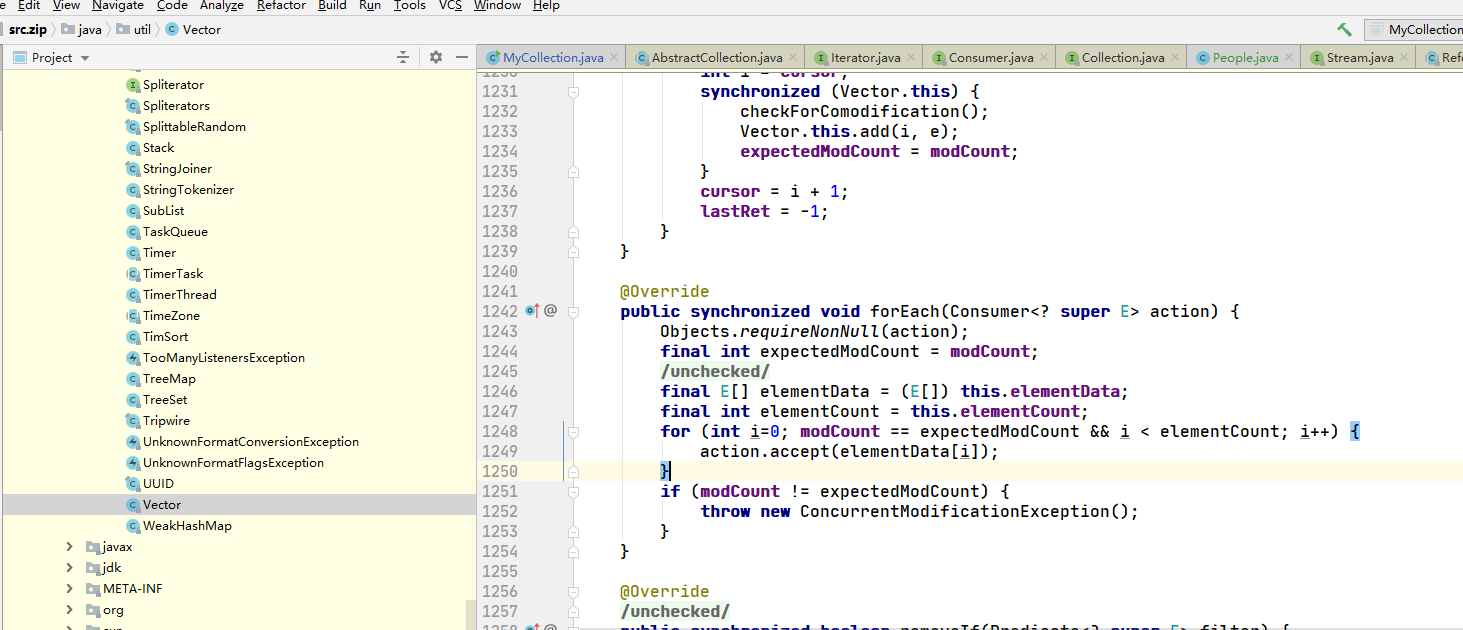This screenshot has height=630, width=1463.
Task: Open Project panel gear settings
Action: pyautogui.click(x=435, y=57)
